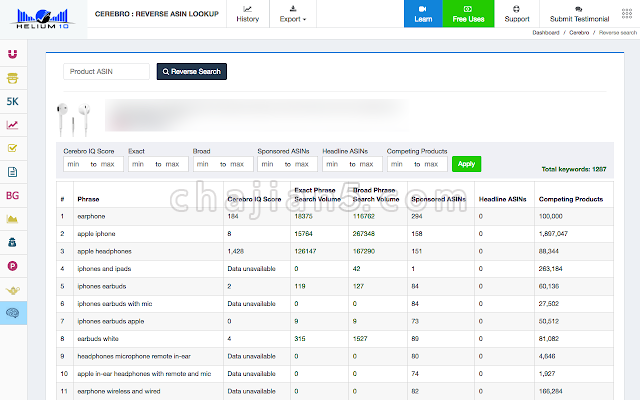Select 'headphones microphone remote in-ear' phrase
Image resolution: width=640 pixels, height=400 pixels.
134,356
